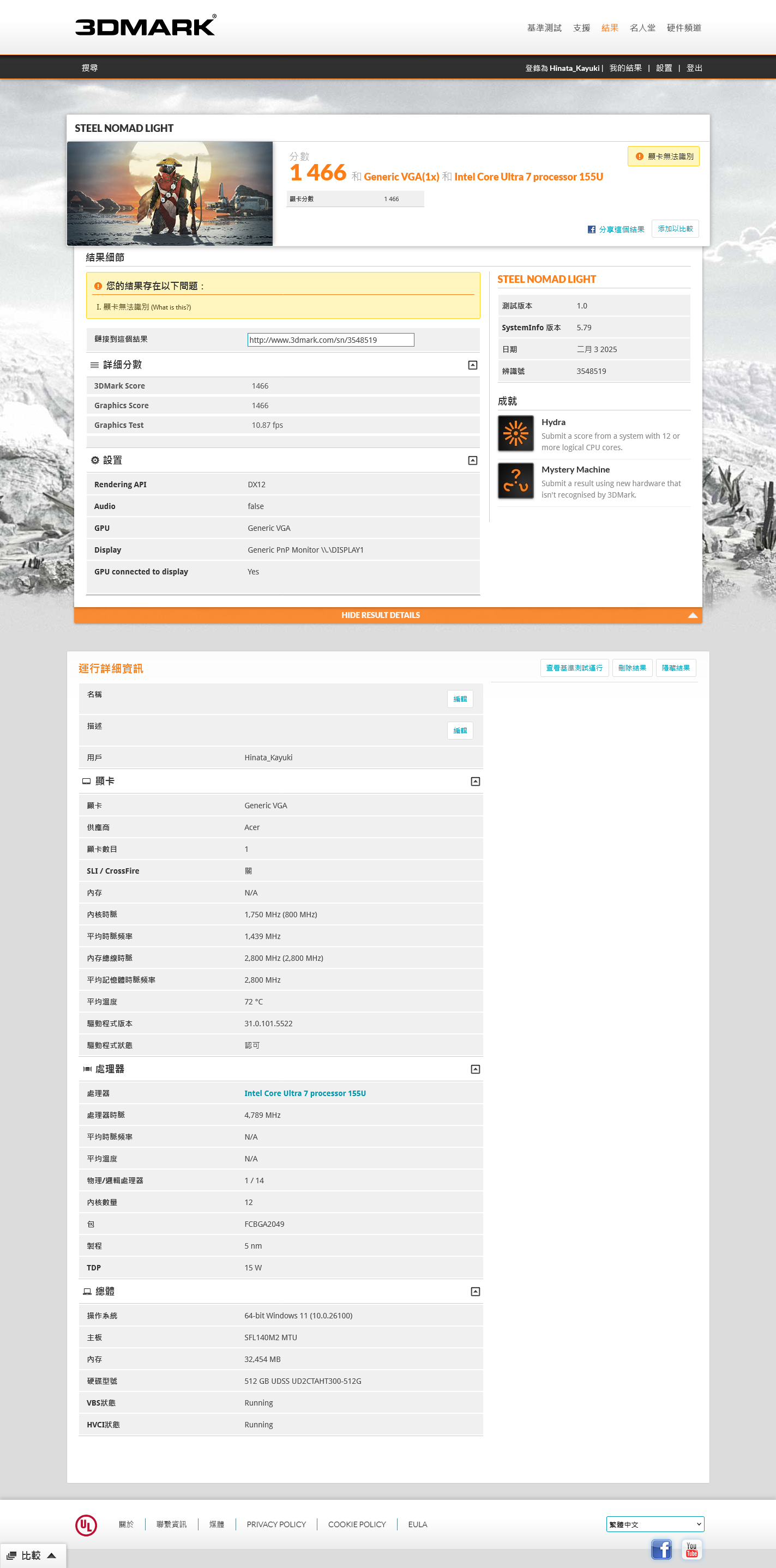The height and width of the screenshot is (1568, 776).
Task: Click the Steel Nomad Light thumbnail image
Action: (170, 193)
